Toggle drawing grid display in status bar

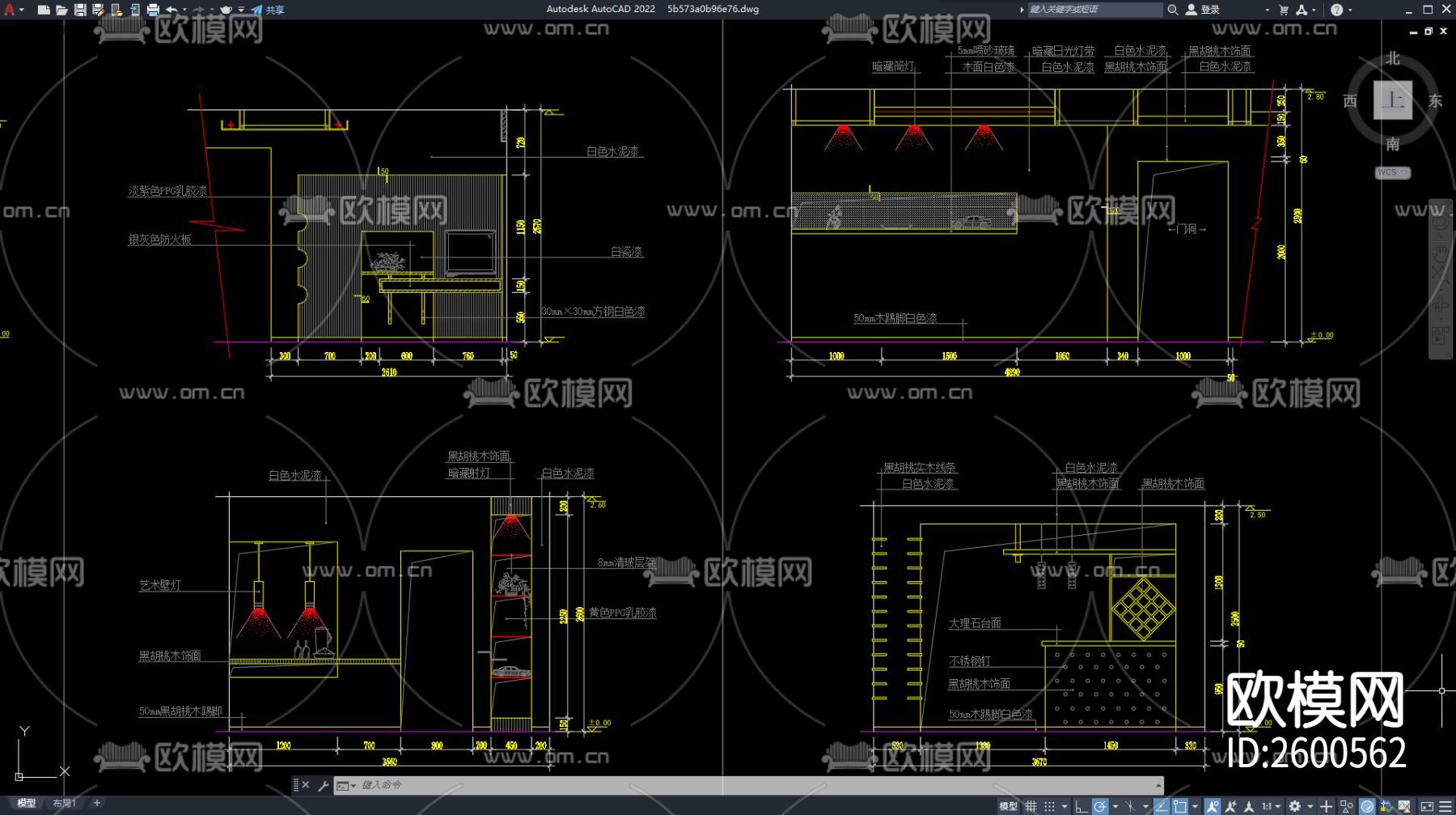click(1031, 806)
